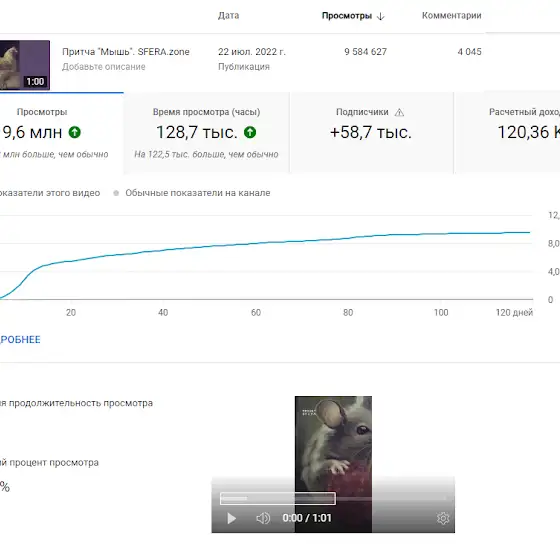Open the Расчетный доход metric tab

(x=508, y=133)
